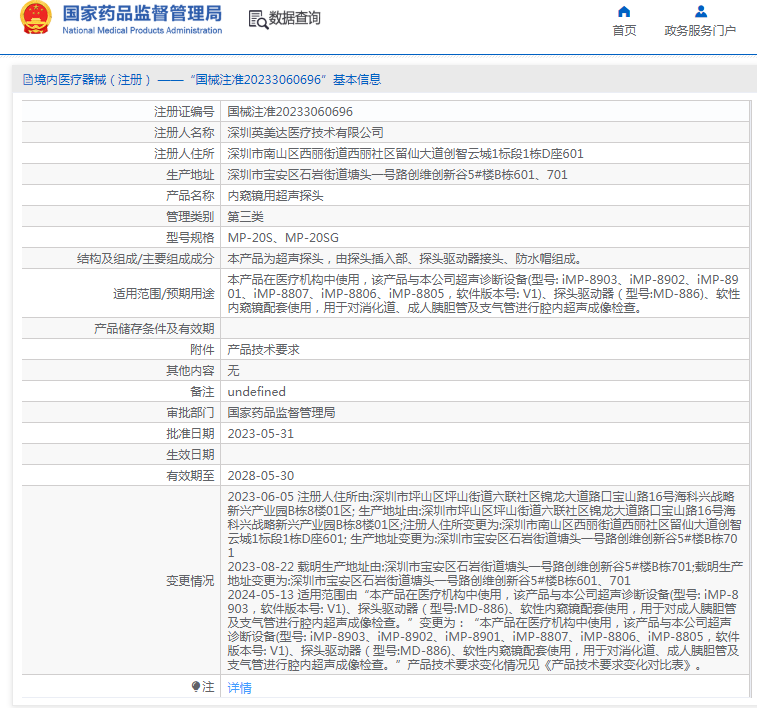The height and width of the screenshot is (708, 757).
Task: Open the 详情 details link
Action: pyautogui.click(x=239, y=687)
